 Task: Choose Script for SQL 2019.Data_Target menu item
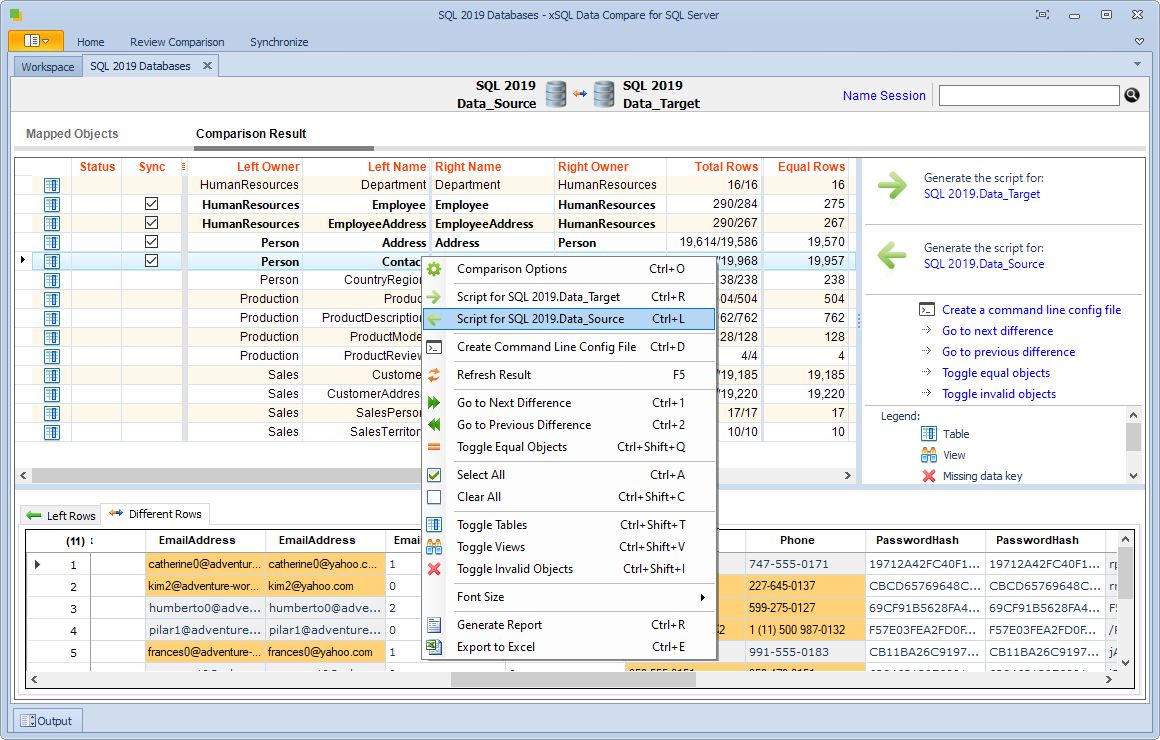[569, 297]
